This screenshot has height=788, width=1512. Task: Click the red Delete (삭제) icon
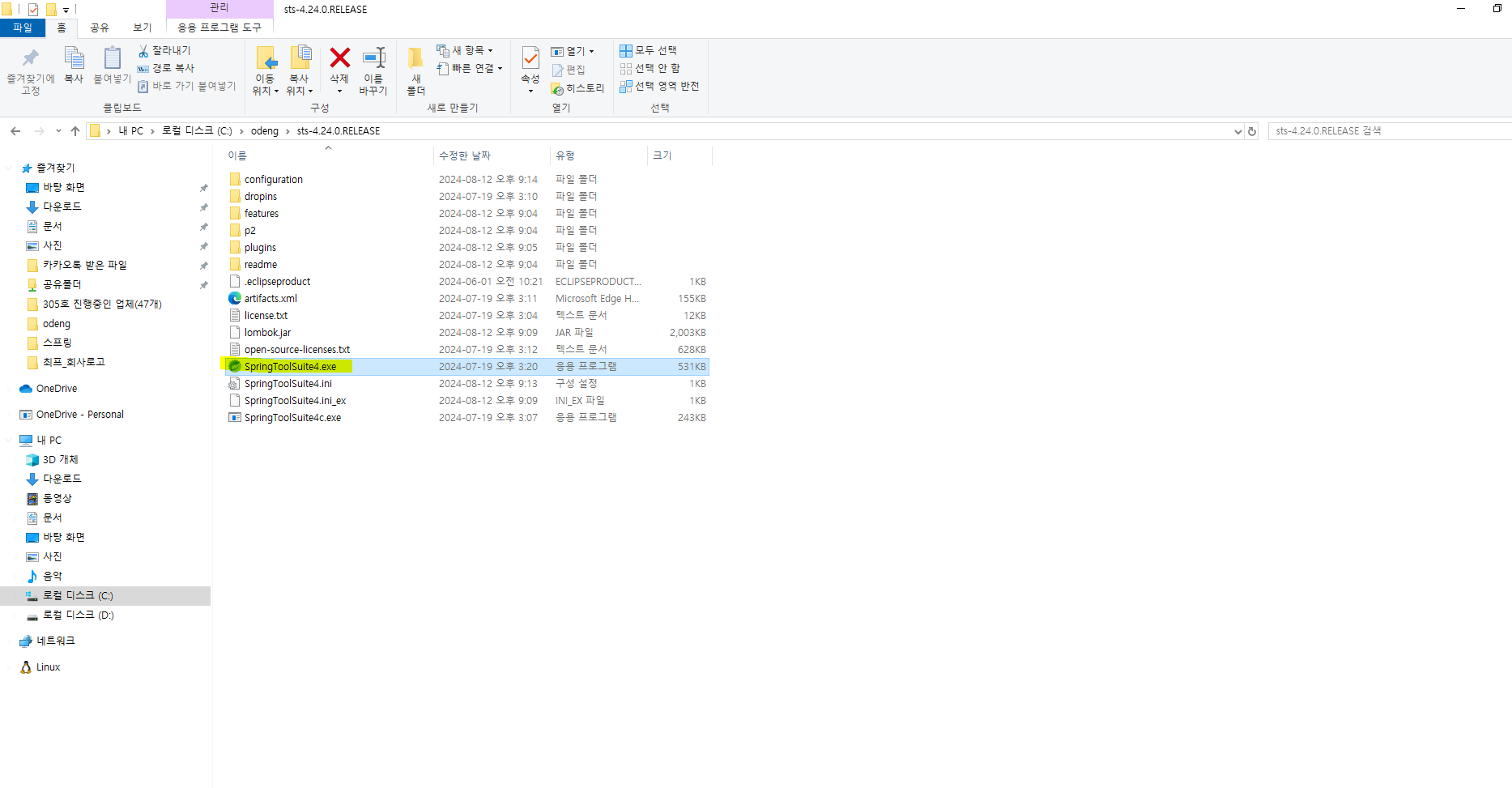339,58
